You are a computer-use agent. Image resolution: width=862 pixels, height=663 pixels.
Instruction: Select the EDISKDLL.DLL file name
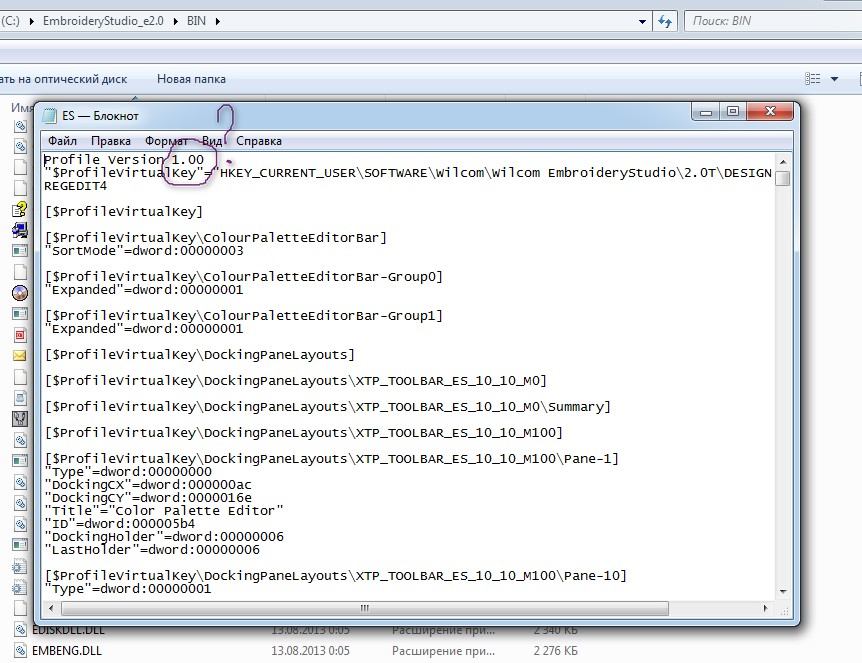(x=68, y=630)
